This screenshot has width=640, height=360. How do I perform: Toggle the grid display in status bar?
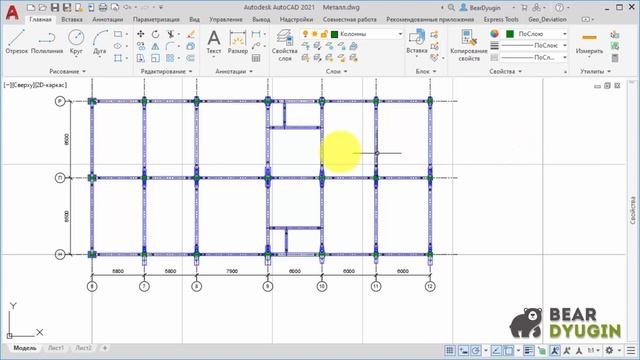pos(450,350)
